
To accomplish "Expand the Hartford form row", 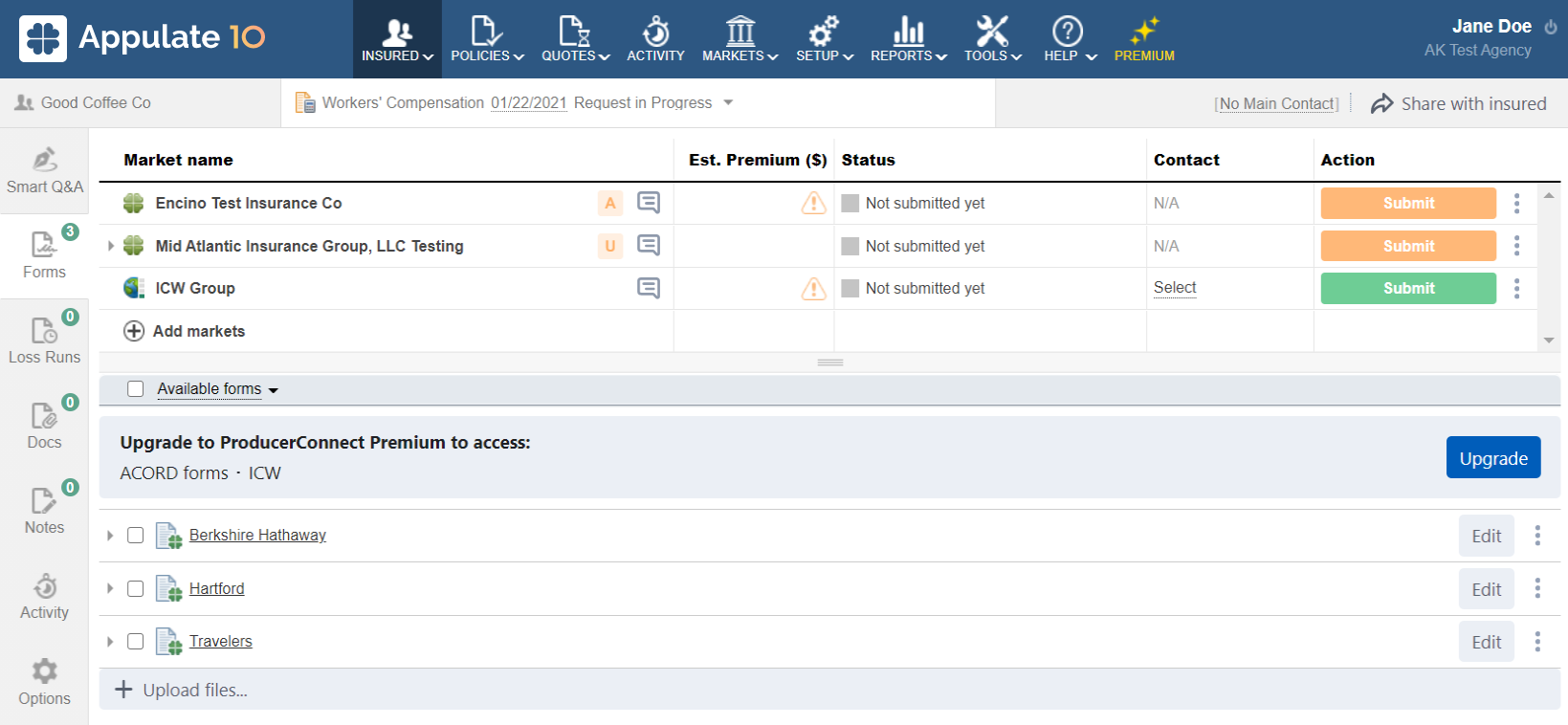I will pyautogui.click(x=110, y=588).
